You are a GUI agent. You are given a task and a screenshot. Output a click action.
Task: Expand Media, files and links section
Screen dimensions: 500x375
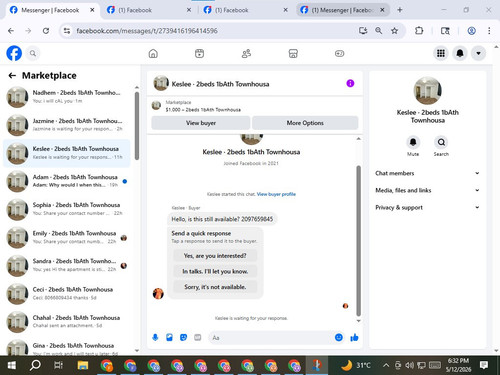point(428,190)
